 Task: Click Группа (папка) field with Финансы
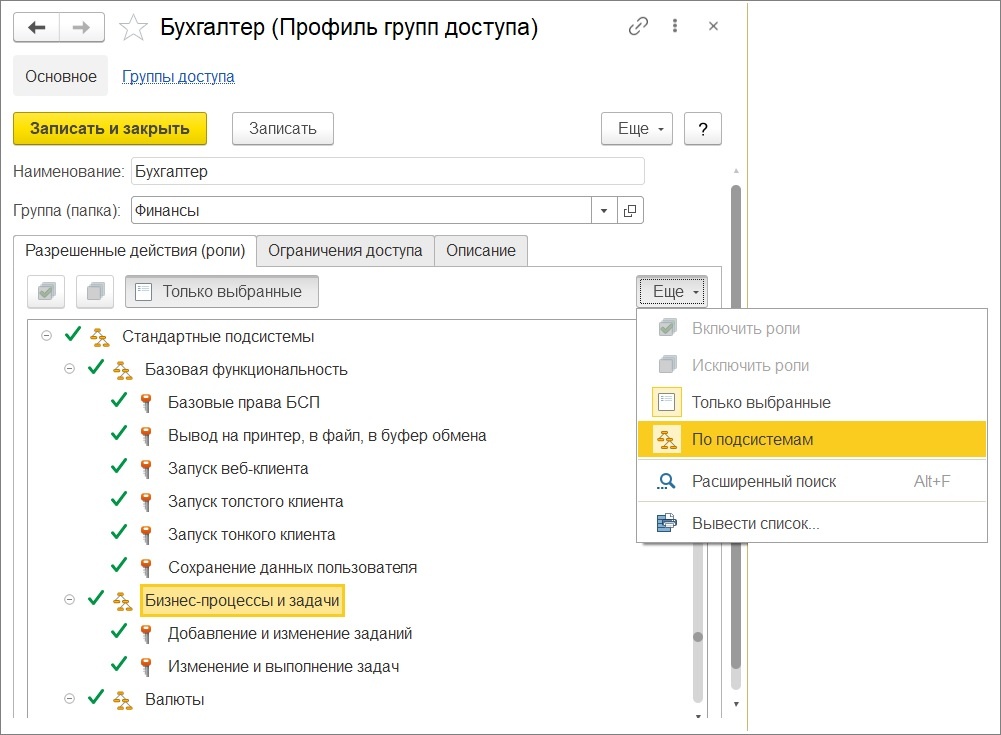click(361, 211)
